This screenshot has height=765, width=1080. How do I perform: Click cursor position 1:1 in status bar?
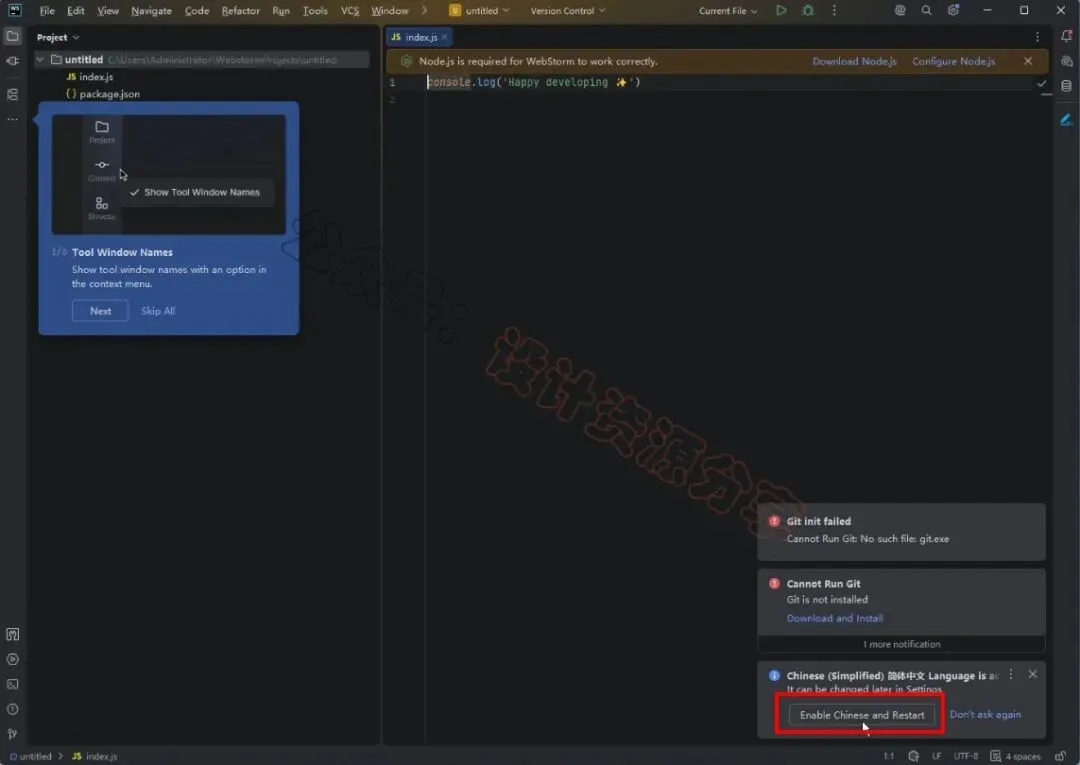click(x=889, y=756)
